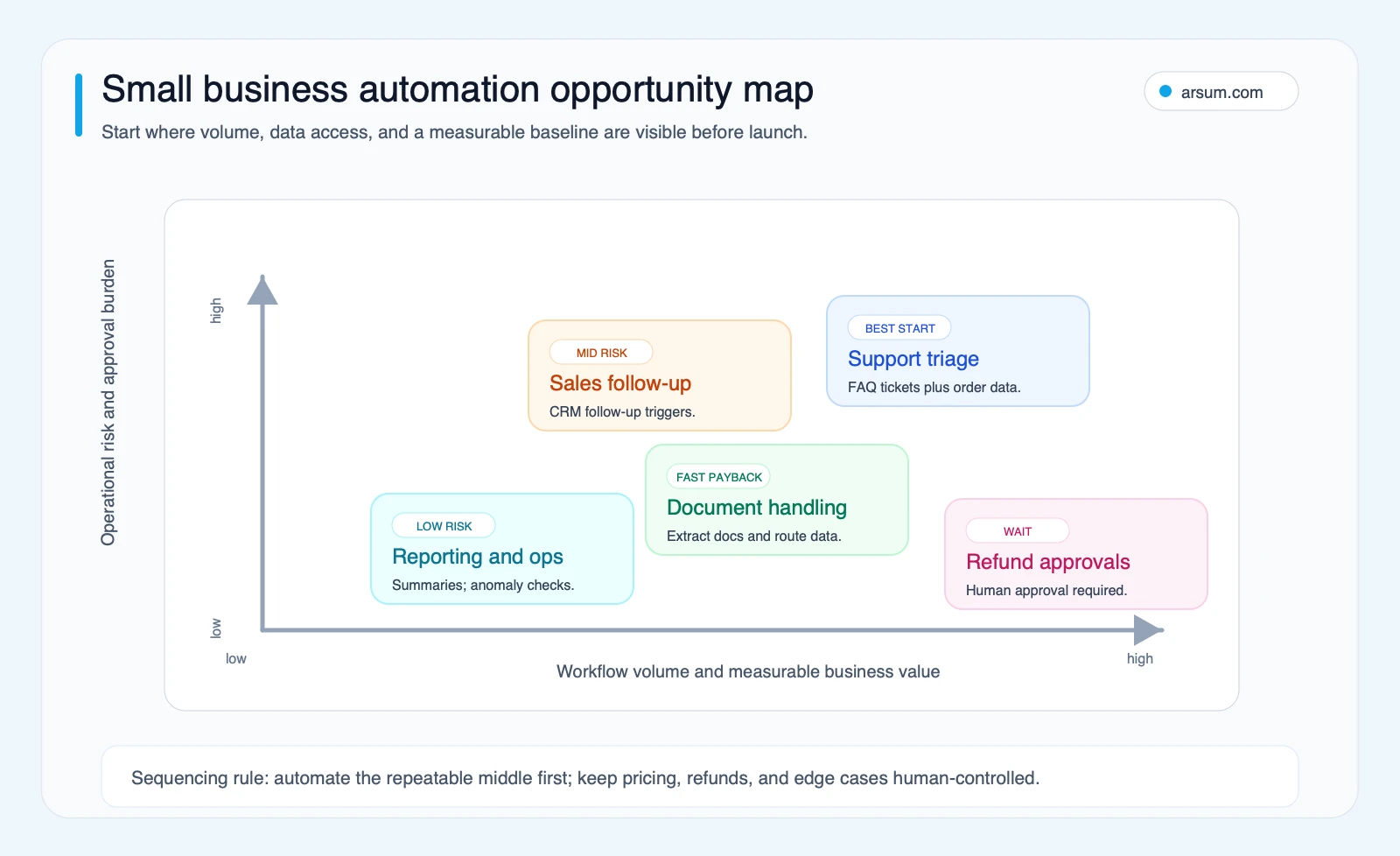The width and height of the screenshot is (1400, 856).
Task: Click the 'high' label on the vertical axis
Action: point(216,311)
